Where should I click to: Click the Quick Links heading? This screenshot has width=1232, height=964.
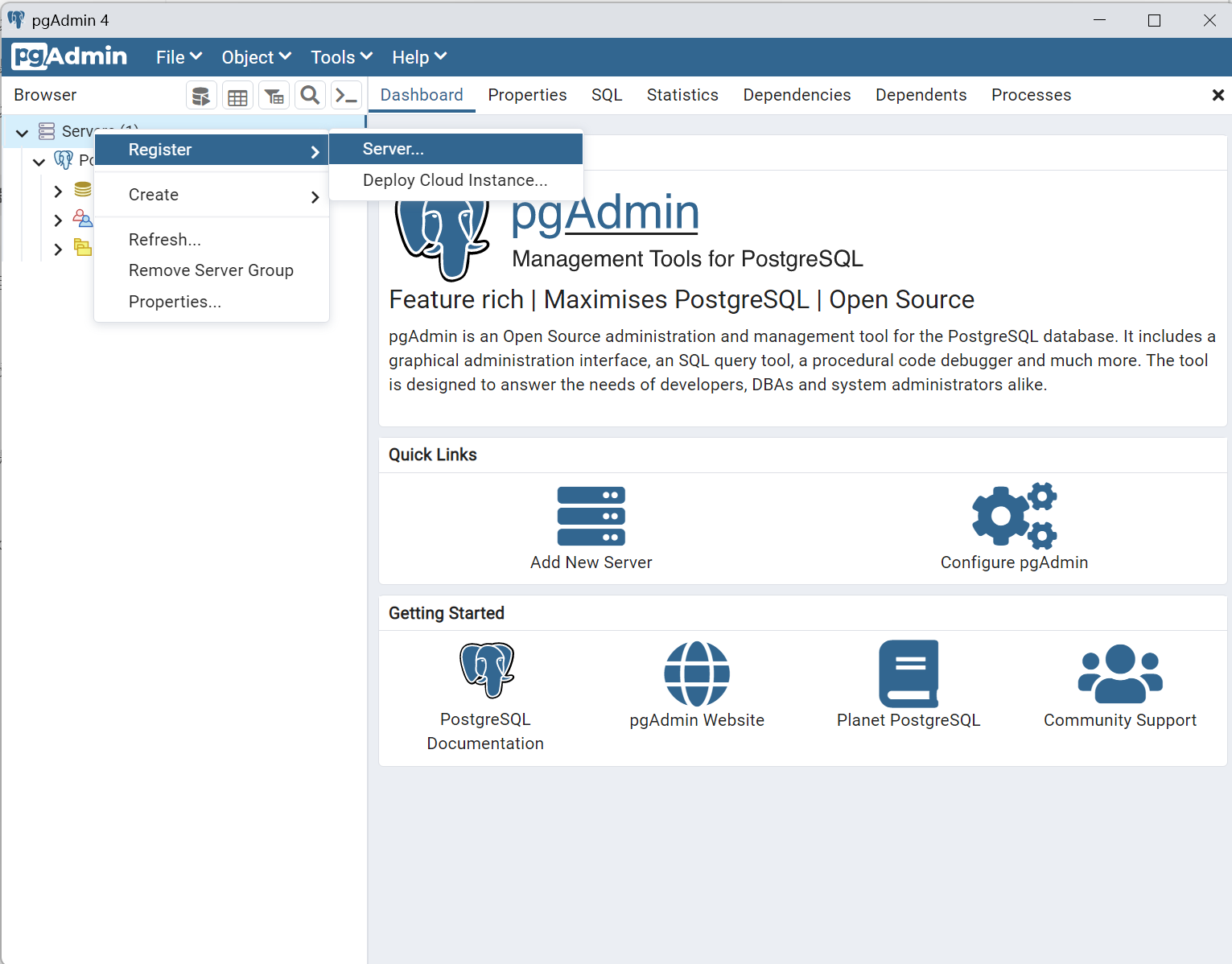pyautogui.click(x=433, y=455)
